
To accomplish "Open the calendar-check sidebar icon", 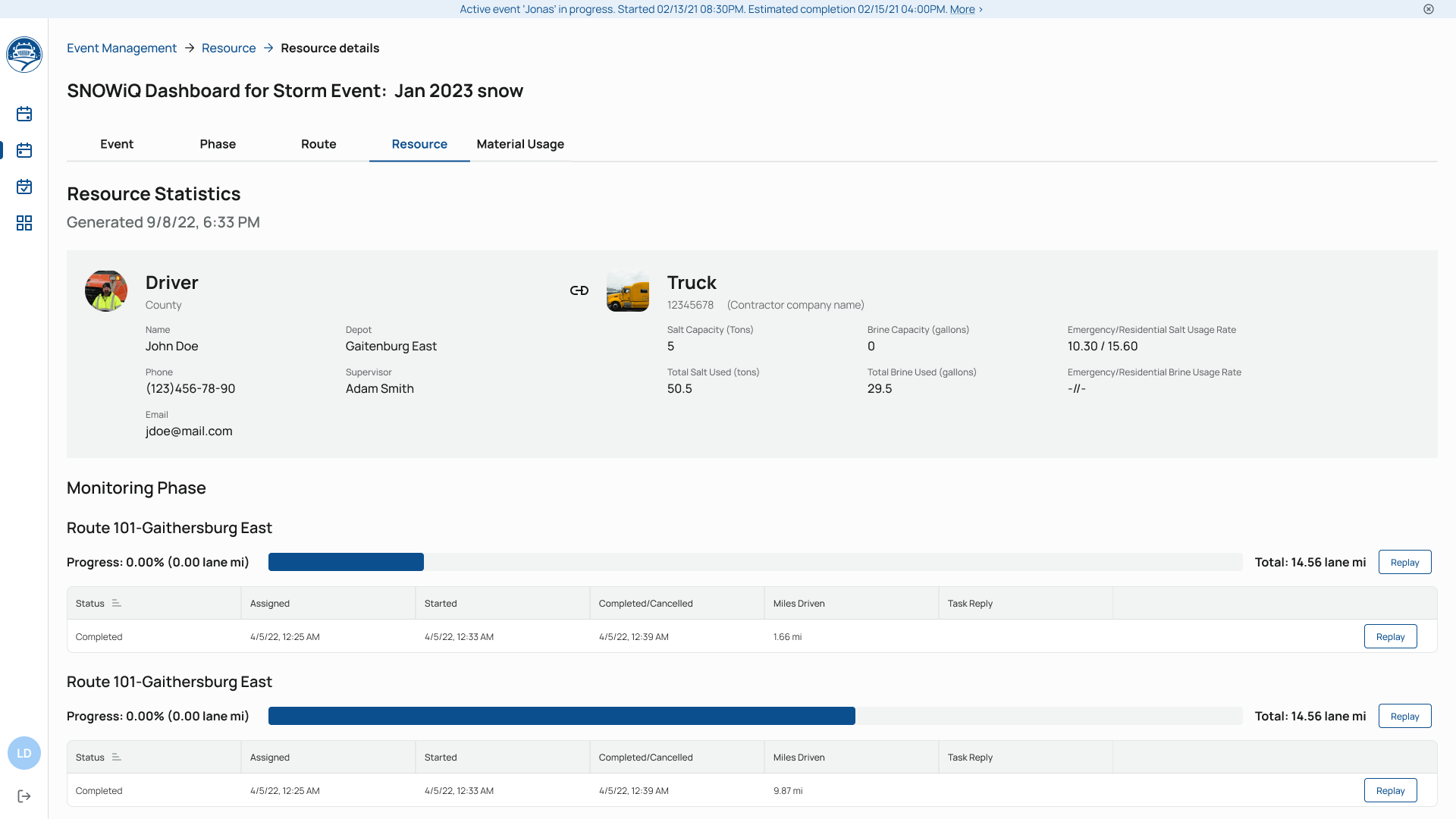I will tap(24, 187).
